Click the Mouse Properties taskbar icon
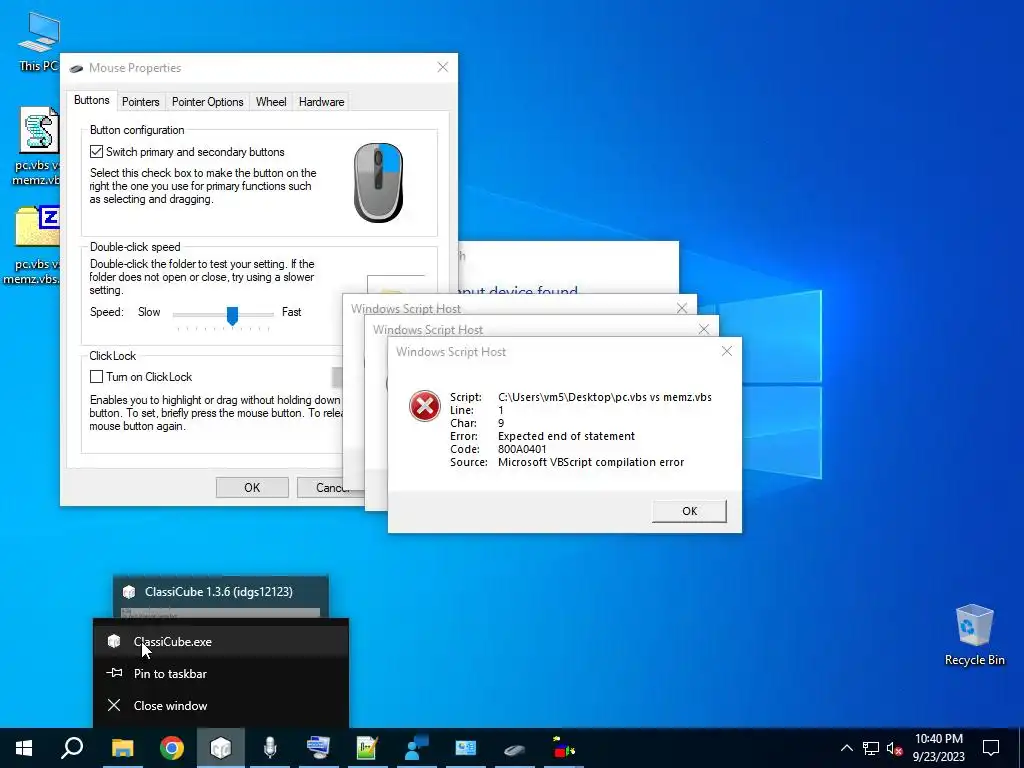This screenshot has width=1024, height=768. [515, 749]
